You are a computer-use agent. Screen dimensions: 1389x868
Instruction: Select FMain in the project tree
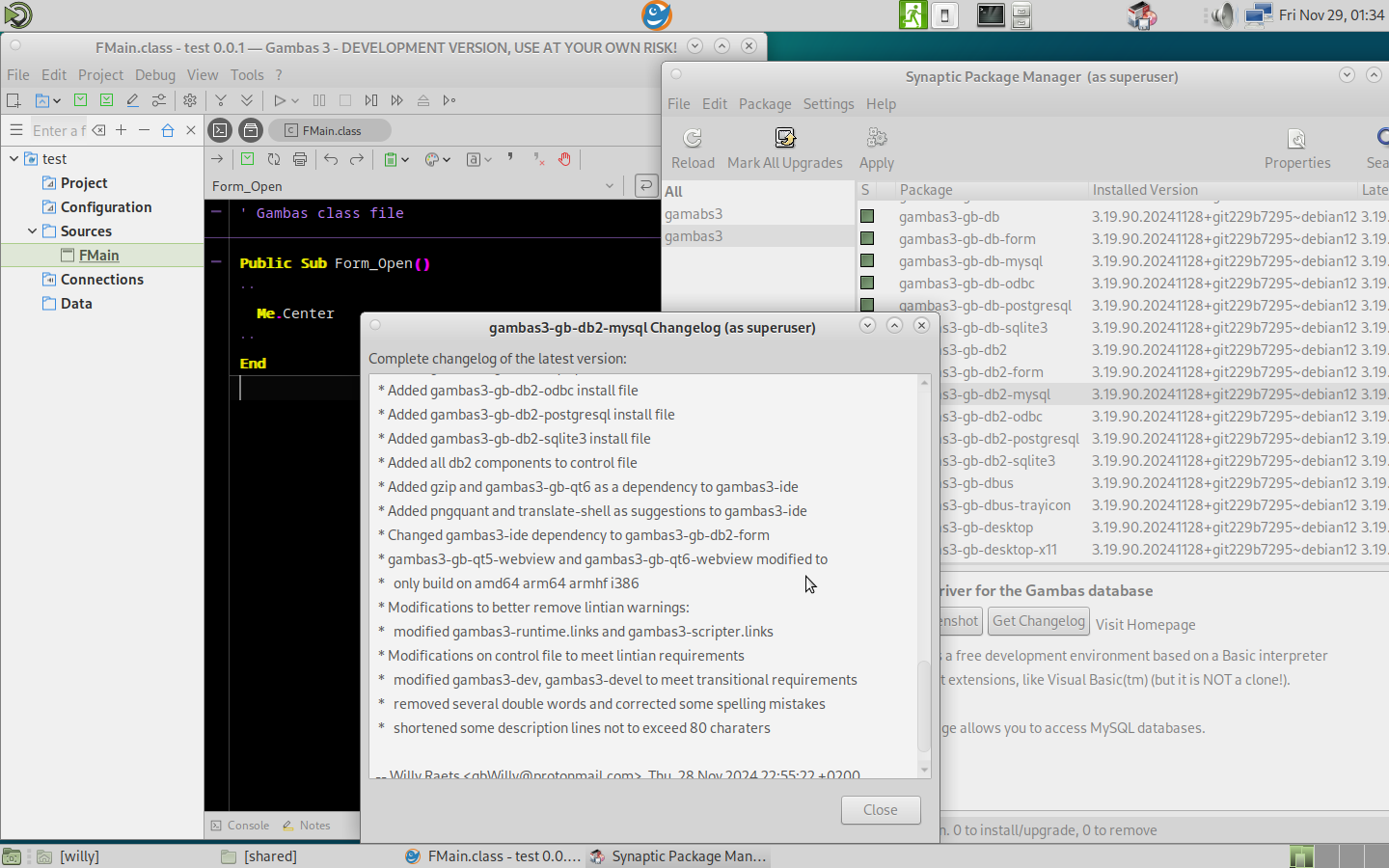point(99,255)
